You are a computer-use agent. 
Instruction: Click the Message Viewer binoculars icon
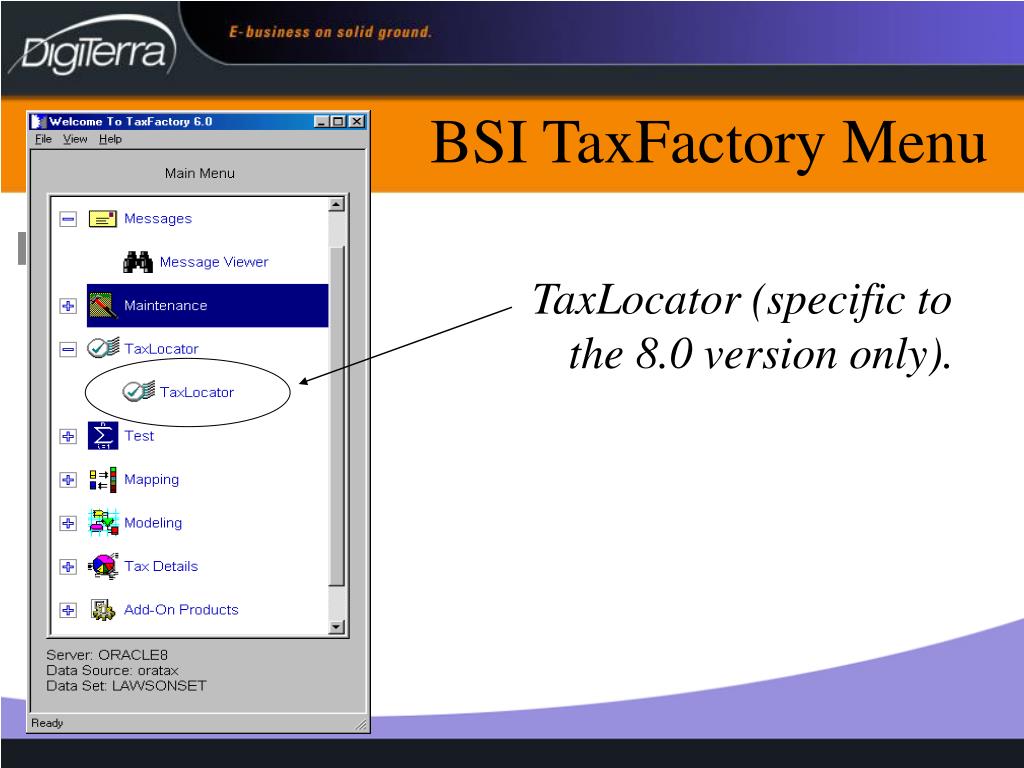coord(138,262)
